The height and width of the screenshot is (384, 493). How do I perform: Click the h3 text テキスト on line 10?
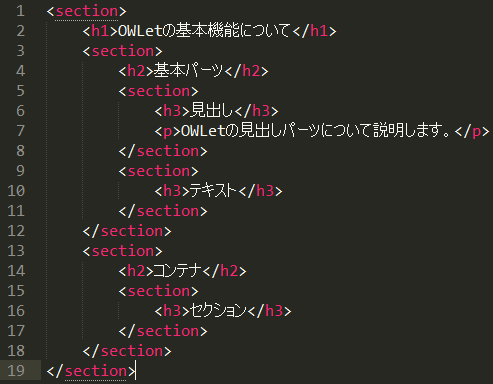214,191
